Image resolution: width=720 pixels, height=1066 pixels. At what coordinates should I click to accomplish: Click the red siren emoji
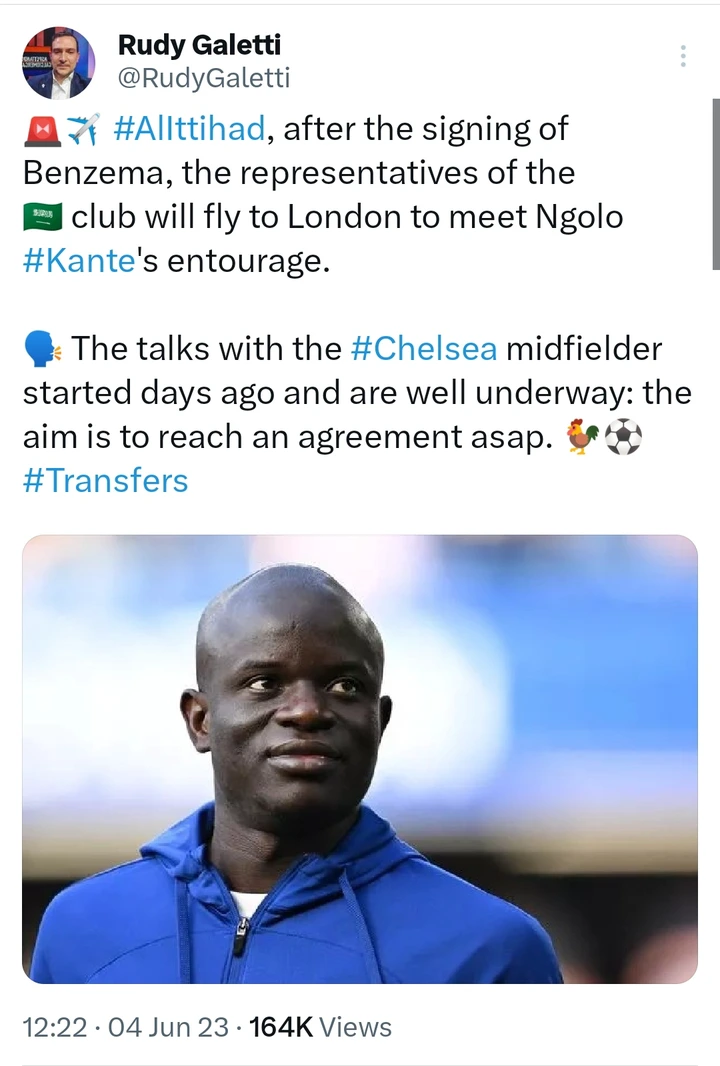(x=41, y=129)
